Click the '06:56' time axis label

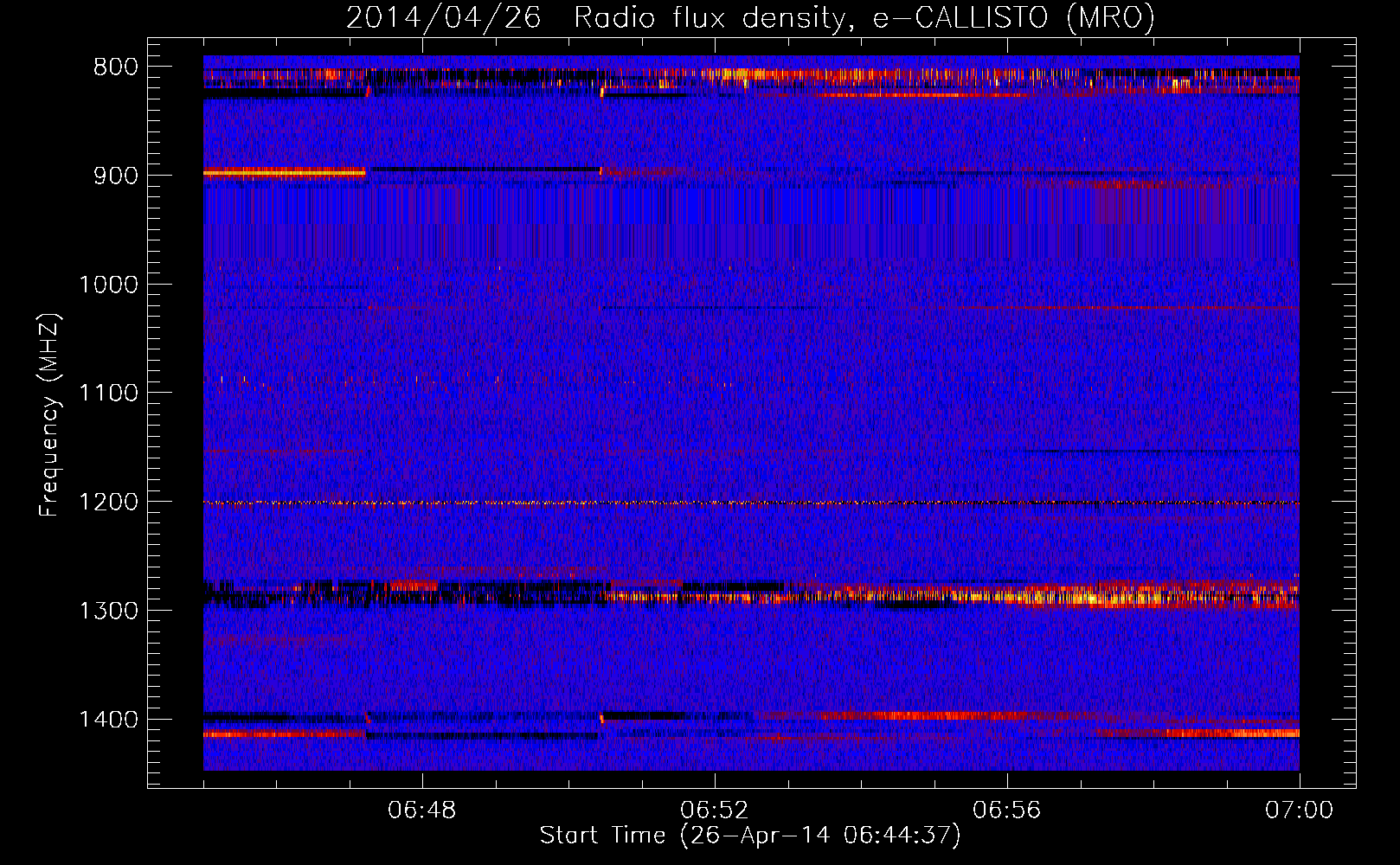click(x=1006, y=811)
